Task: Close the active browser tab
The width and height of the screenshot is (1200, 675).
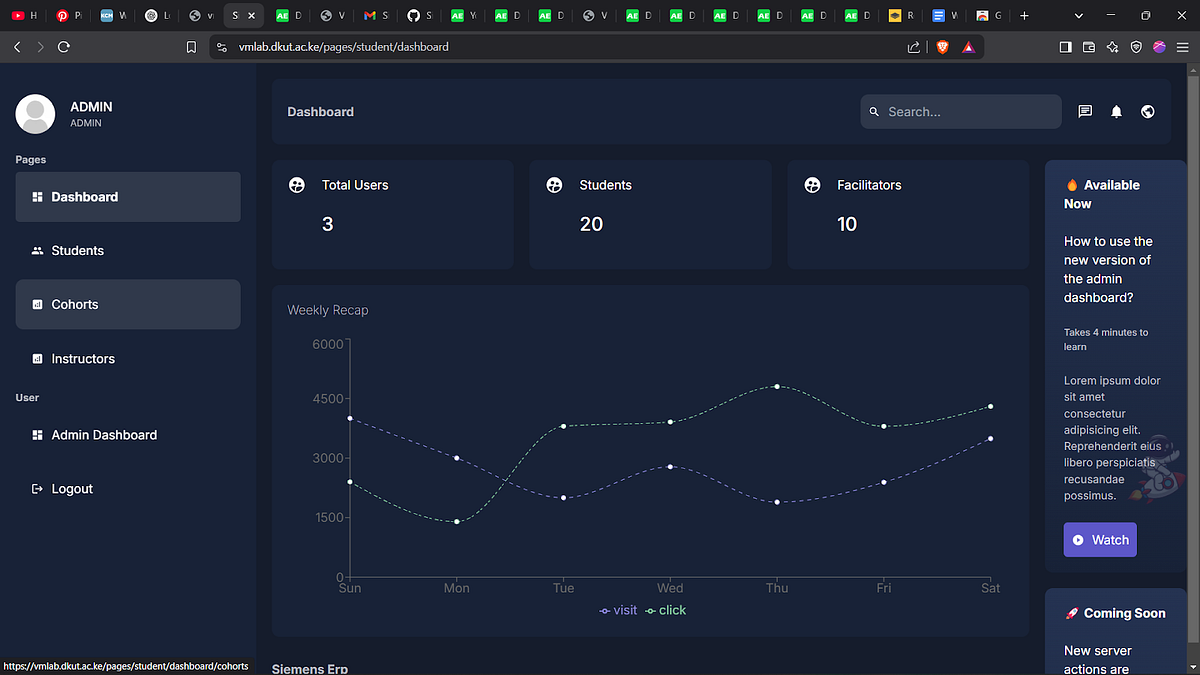Action: tap(252, 16)
